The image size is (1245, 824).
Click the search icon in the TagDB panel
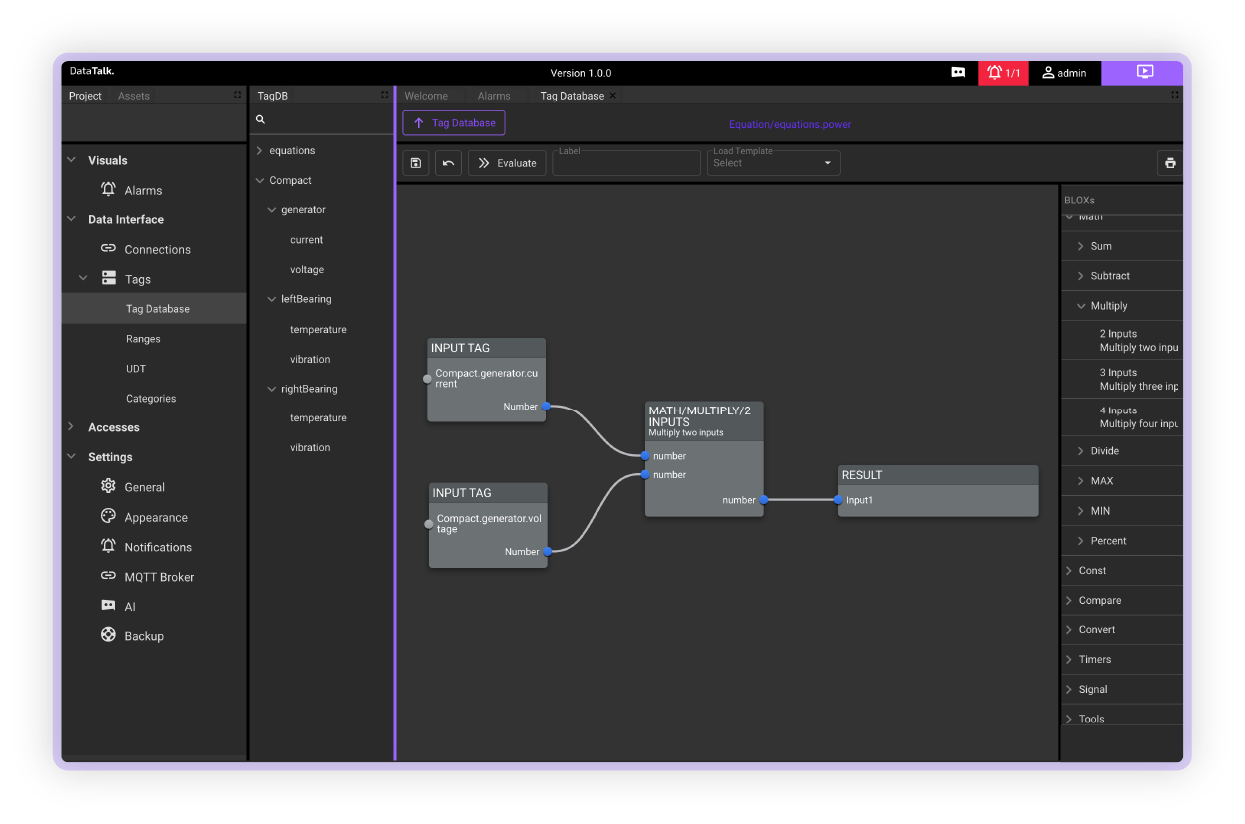(259, 118)
